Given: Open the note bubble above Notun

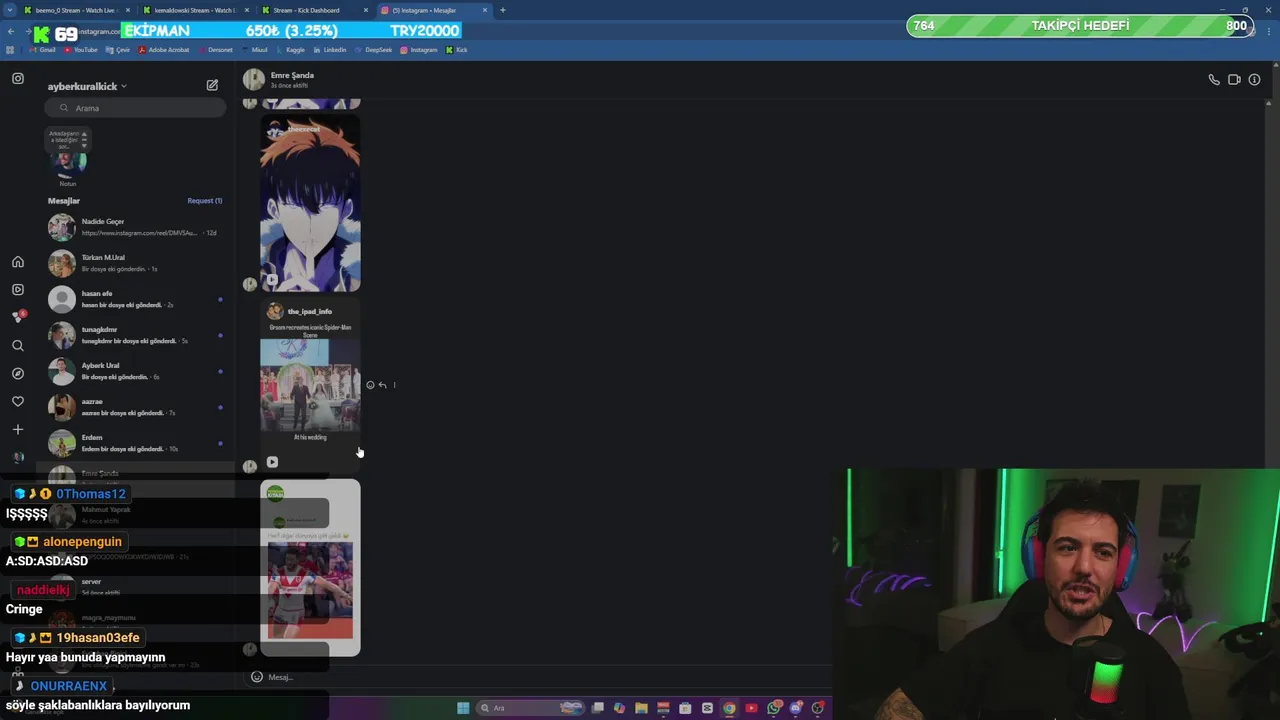Looking at the screenshot, I should pos(68,140).
